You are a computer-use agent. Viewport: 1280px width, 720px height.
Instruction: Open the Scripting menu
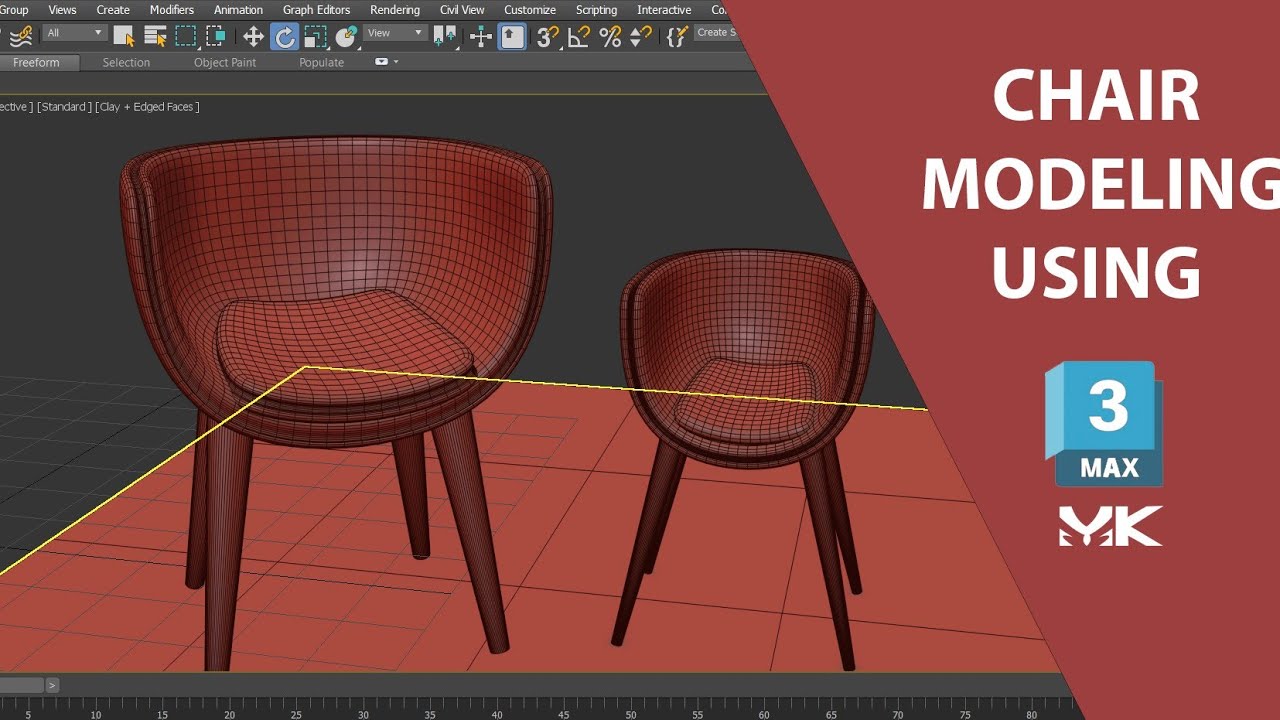click(596, 10)
